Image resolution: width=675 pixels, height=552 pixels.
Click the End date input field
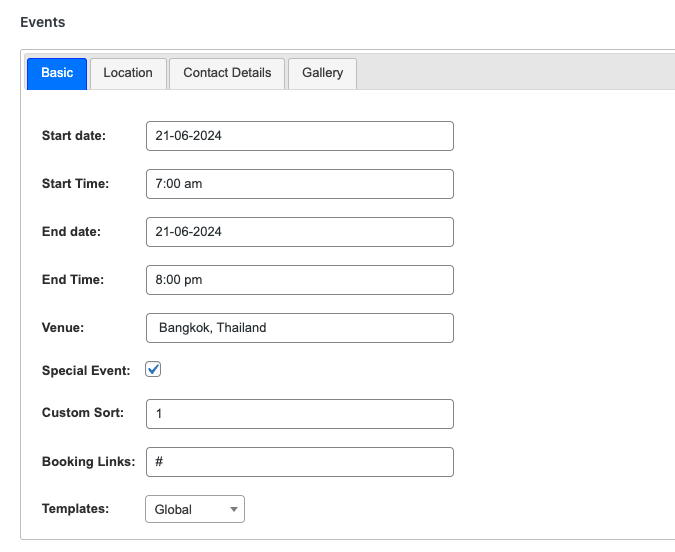coord(299,232)
